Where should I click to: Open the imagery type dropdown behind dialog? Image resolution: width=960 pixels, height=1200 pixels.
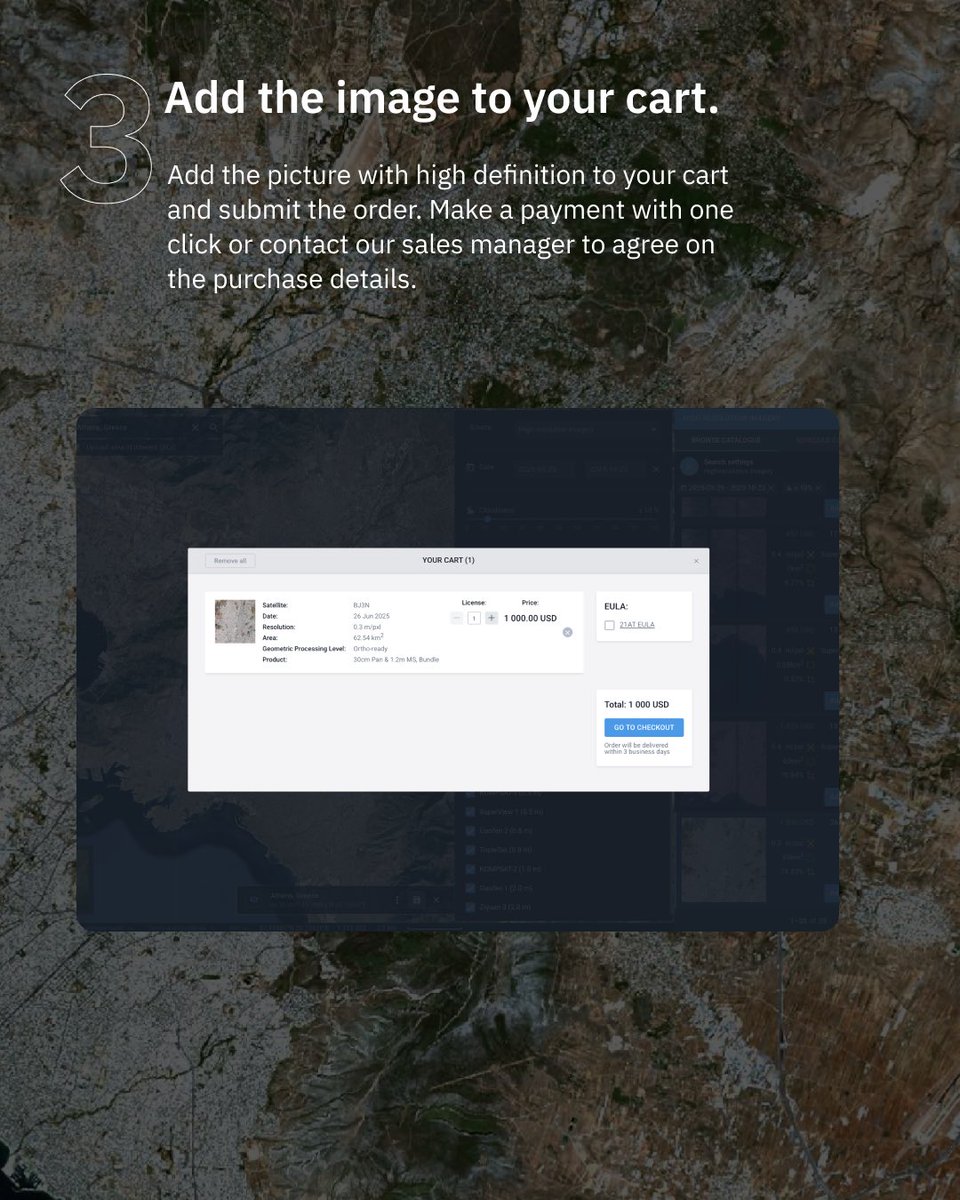[x=587, y=429]
